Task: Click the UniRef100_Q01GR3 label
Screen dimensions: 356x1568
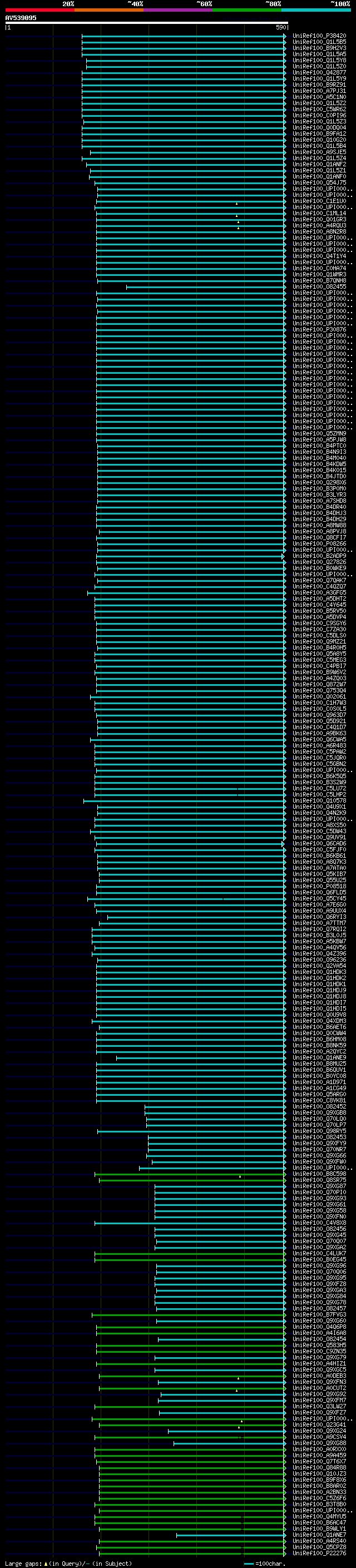Action: 319,220
